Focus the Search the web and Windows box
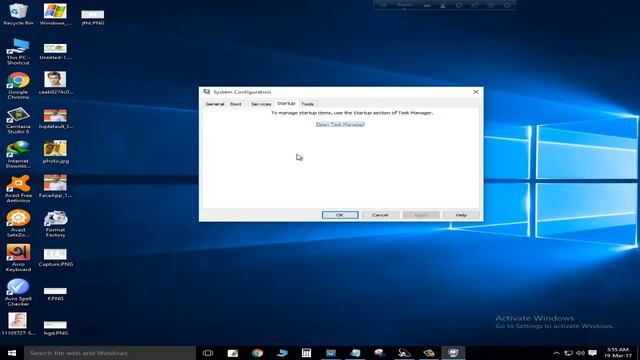640x360 pixels. point(110,353)
